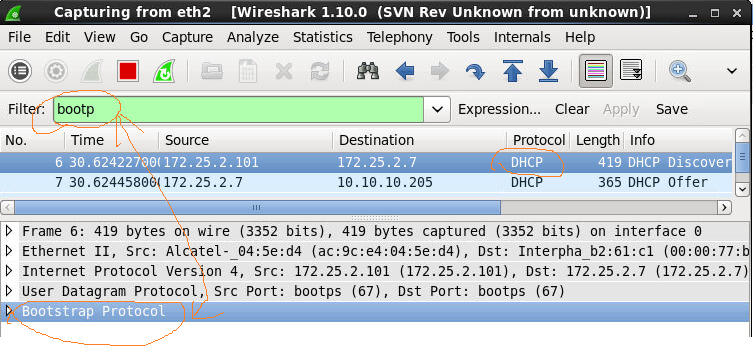Click the packet list horizontal scrollbar thumb

pos(257,207)
